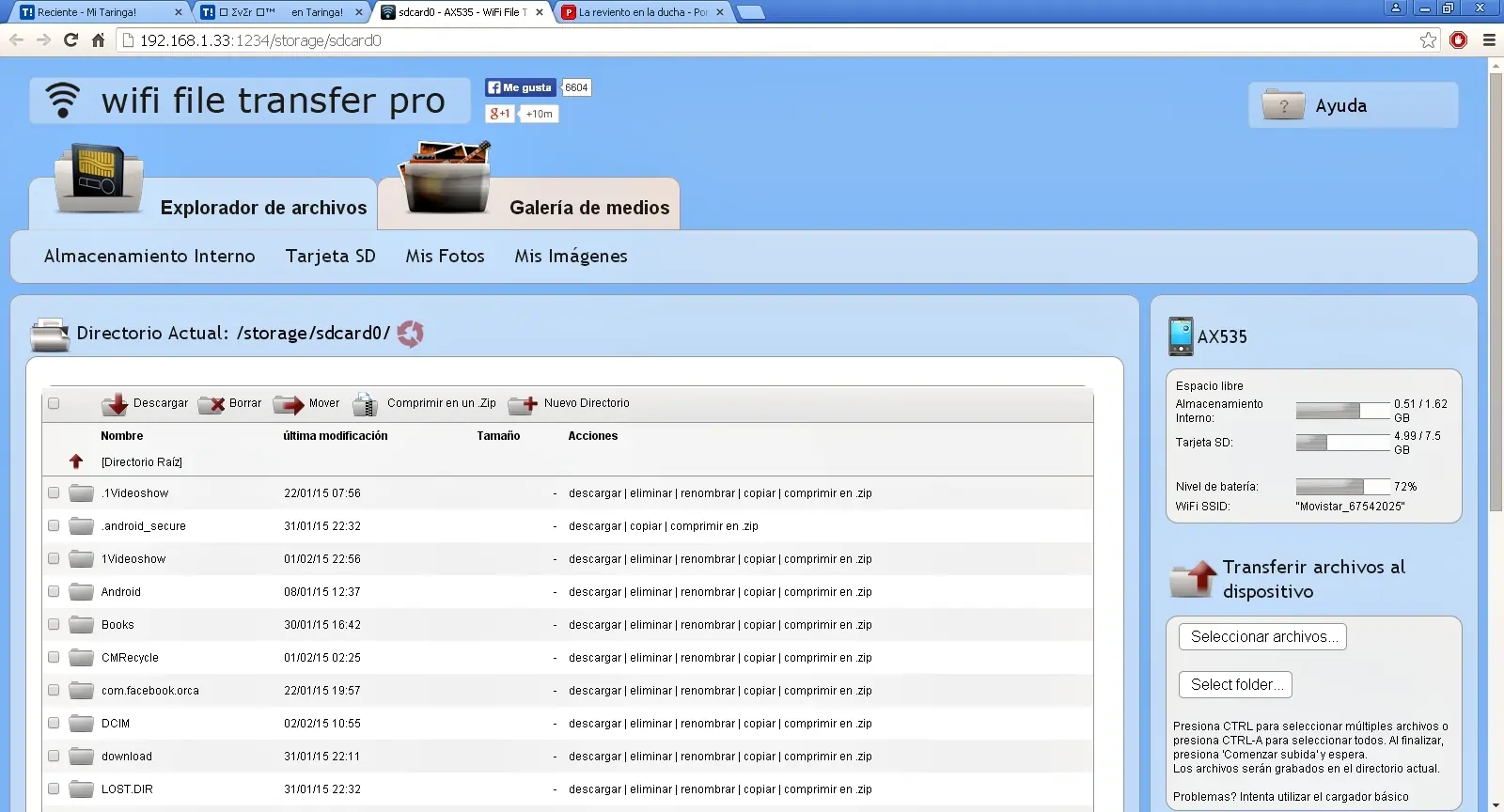Viewport: 1504px width, 812px height.
Task: Click the browser reload icon
Action: (70, 39)
